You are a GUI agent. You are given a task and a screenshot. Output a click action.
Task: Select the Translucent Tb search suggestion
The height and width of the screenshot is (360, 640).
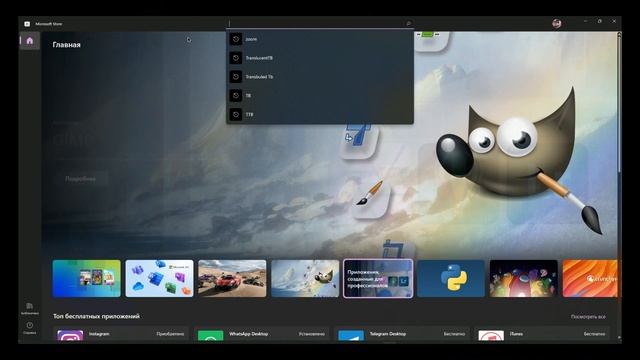tap(320, 77)
